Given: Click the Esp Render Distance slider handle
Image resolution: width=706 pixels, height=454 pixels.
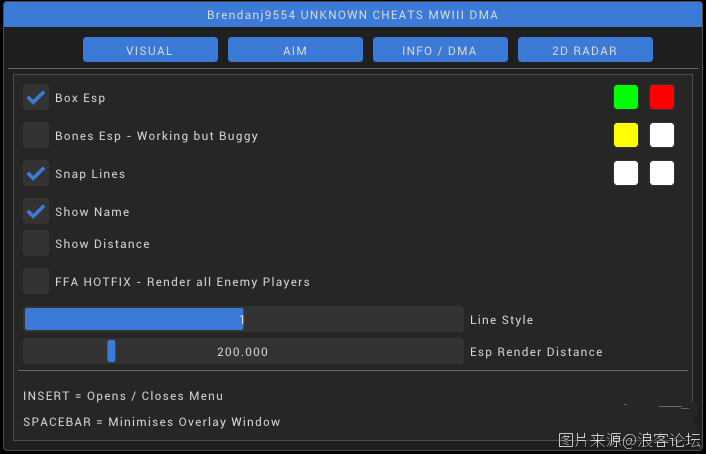Looking at the screenshot, I should click(111, 351).
